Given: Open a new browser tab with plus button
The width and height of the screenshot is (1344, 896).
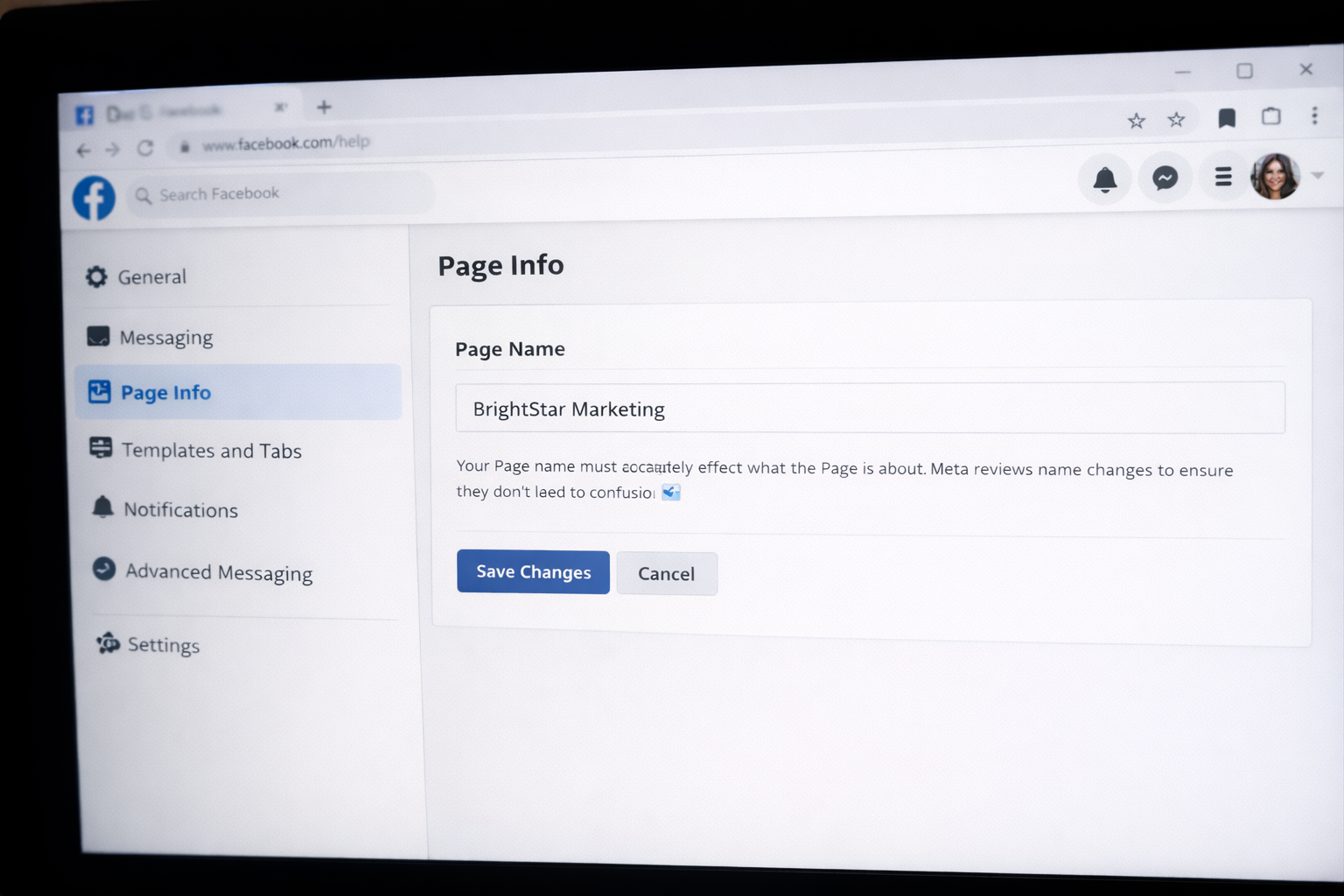Looking at the screenshot, I should (x=324, y=107).
